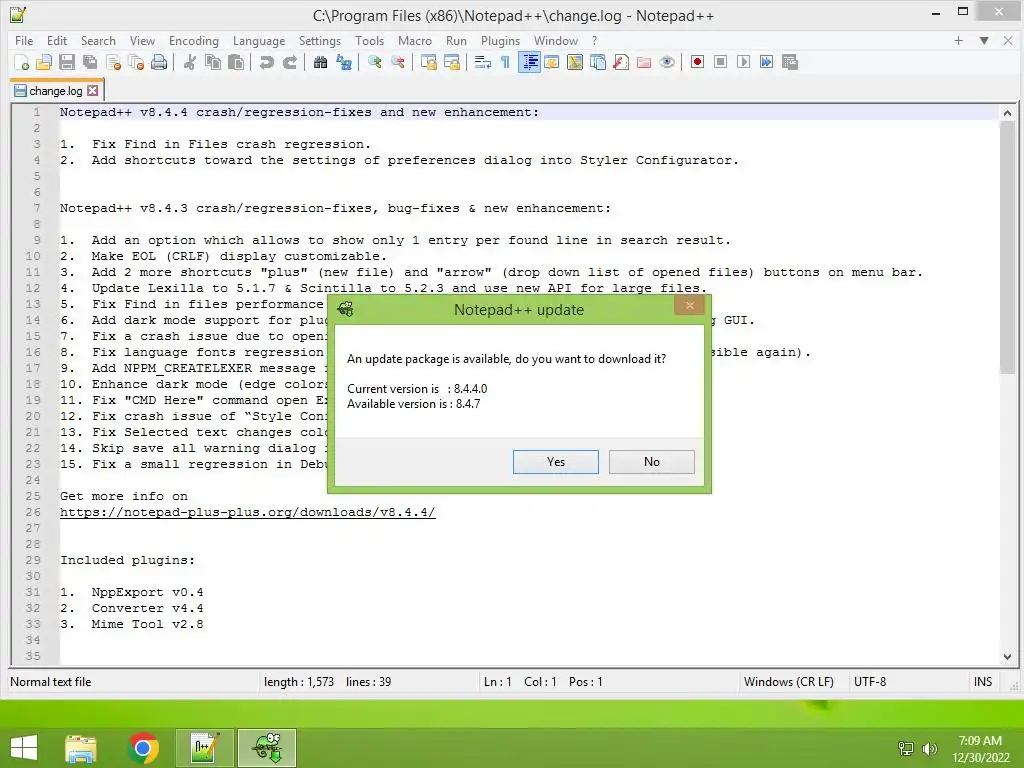Open the Encoding menu
1024x768 pixels.
[x=194, y=40]
